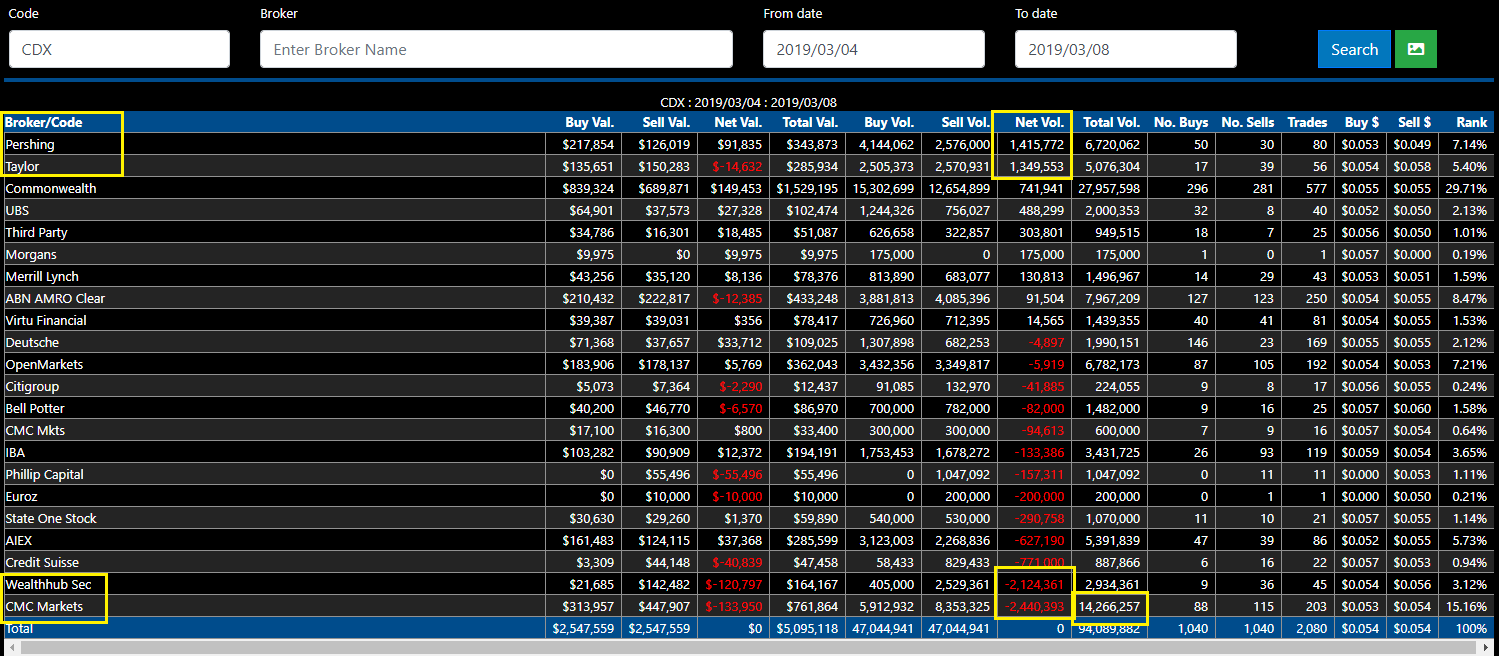The width and height of the screenshot is (1499, 656).
Task: Sort by Sell Vol. column header
Action: pyautogui.click(x=966, y=122)
